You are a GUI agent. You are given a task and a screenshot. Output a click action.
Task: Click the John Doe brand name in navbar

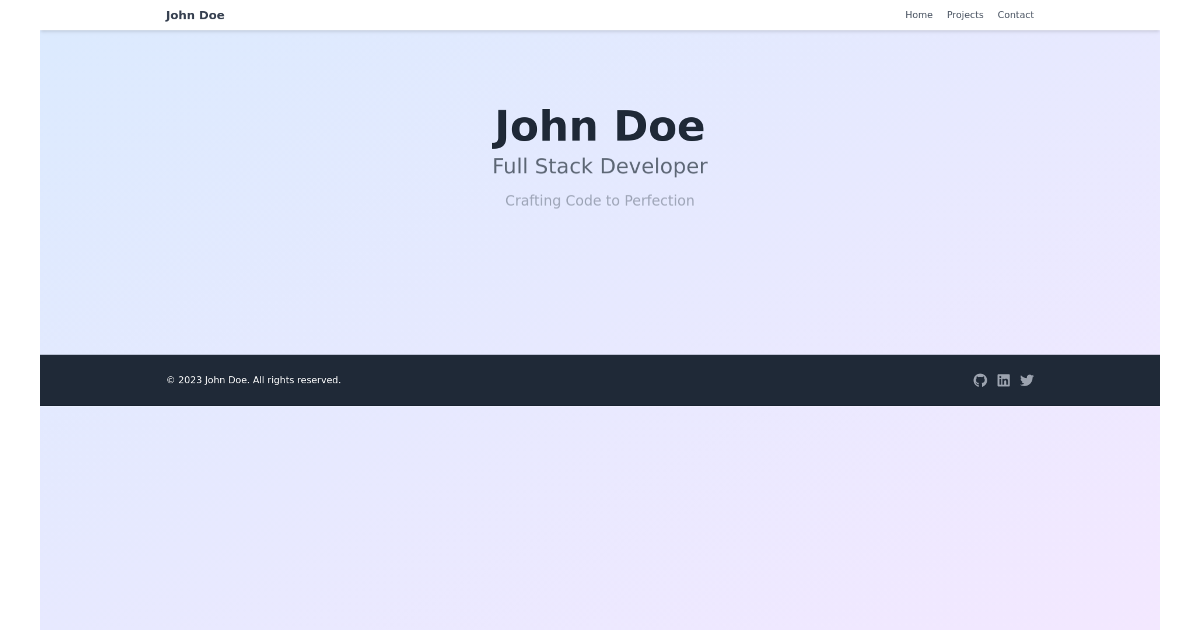pos(195,15)
